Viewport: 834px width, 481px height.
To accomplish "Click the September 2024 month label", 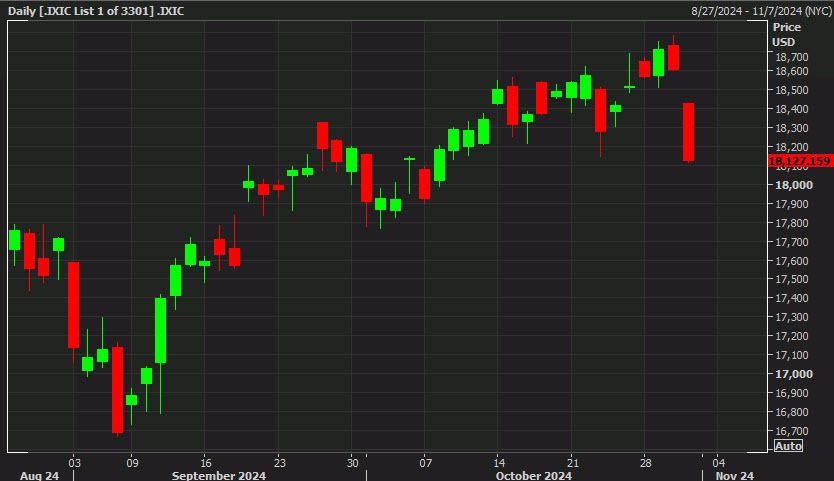I will (x=219, y=475).
